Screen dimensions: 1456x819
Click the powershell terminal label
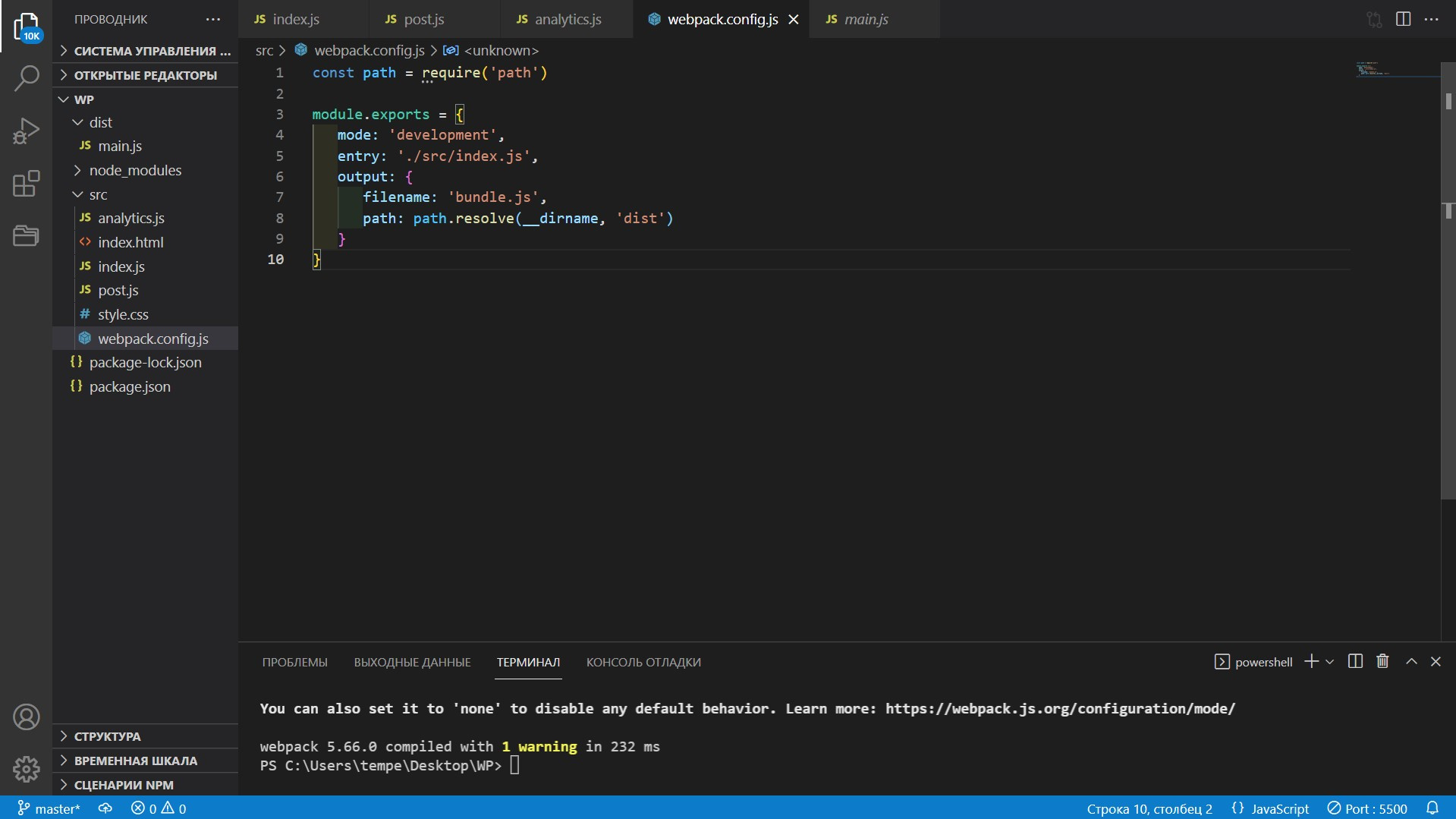click(x=1253, y=662)
